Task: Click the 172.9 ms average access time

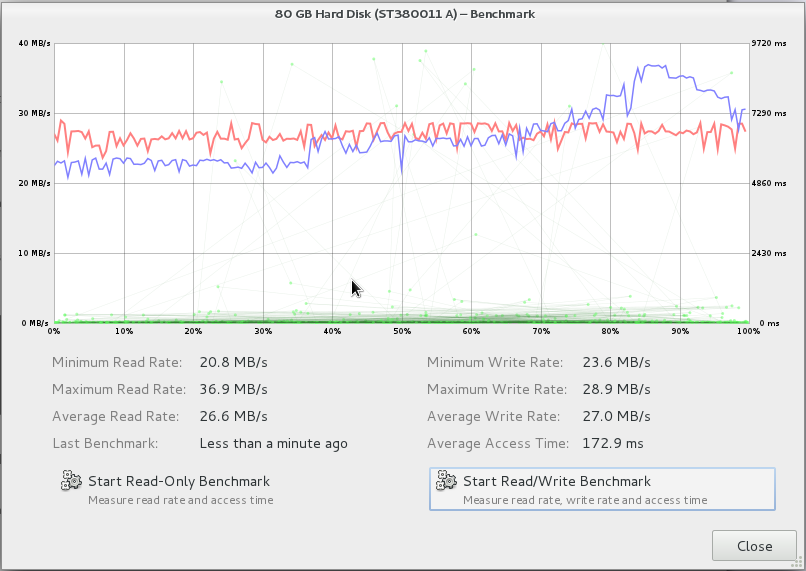Action: pos(613,443)
